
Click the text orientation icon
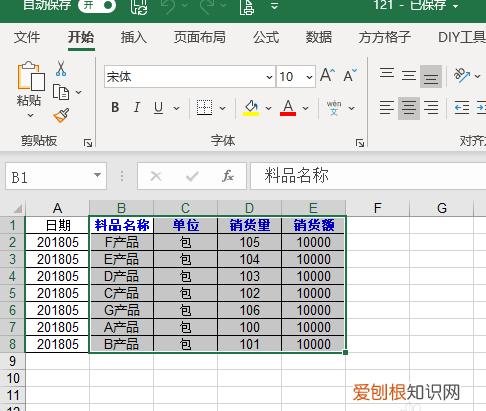coord(462,76)
